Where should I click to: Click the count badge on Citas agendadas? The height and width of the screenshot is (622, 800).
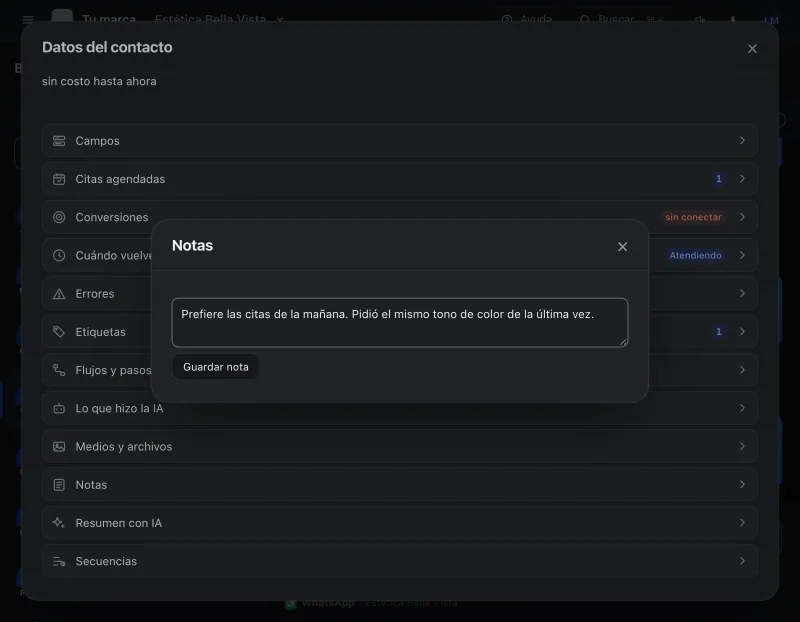719,179
